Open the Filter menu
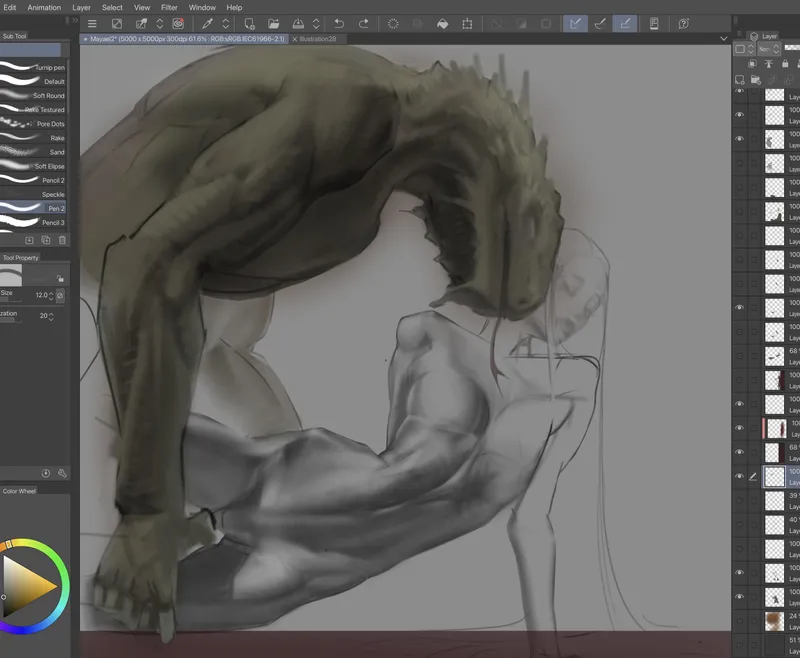Screen dimensions: 800x658 click(x=169, y=8)
